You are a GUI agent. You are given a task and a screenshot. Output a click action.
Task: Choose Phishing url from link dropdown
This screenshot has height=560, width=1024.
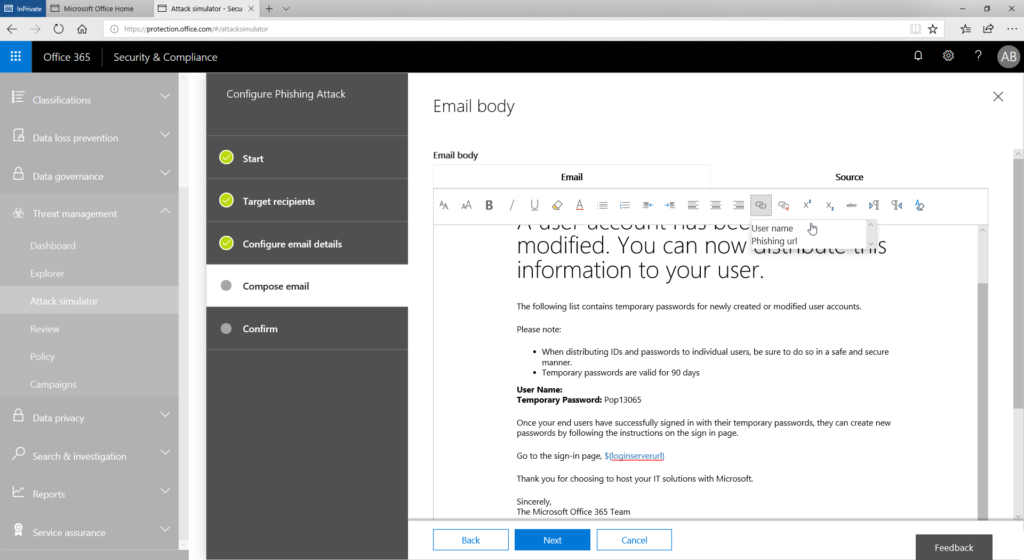click(x=774, y=241)
